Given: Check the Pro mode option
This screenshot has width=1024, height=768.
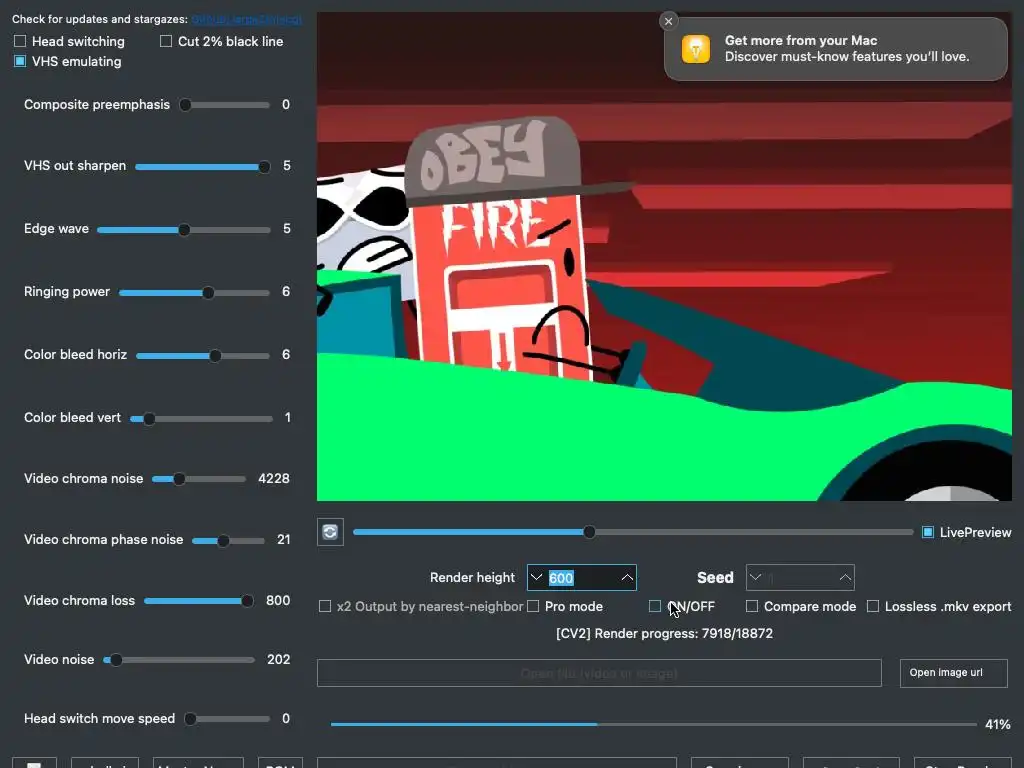Looking at the screenshot, I should 533,607.
